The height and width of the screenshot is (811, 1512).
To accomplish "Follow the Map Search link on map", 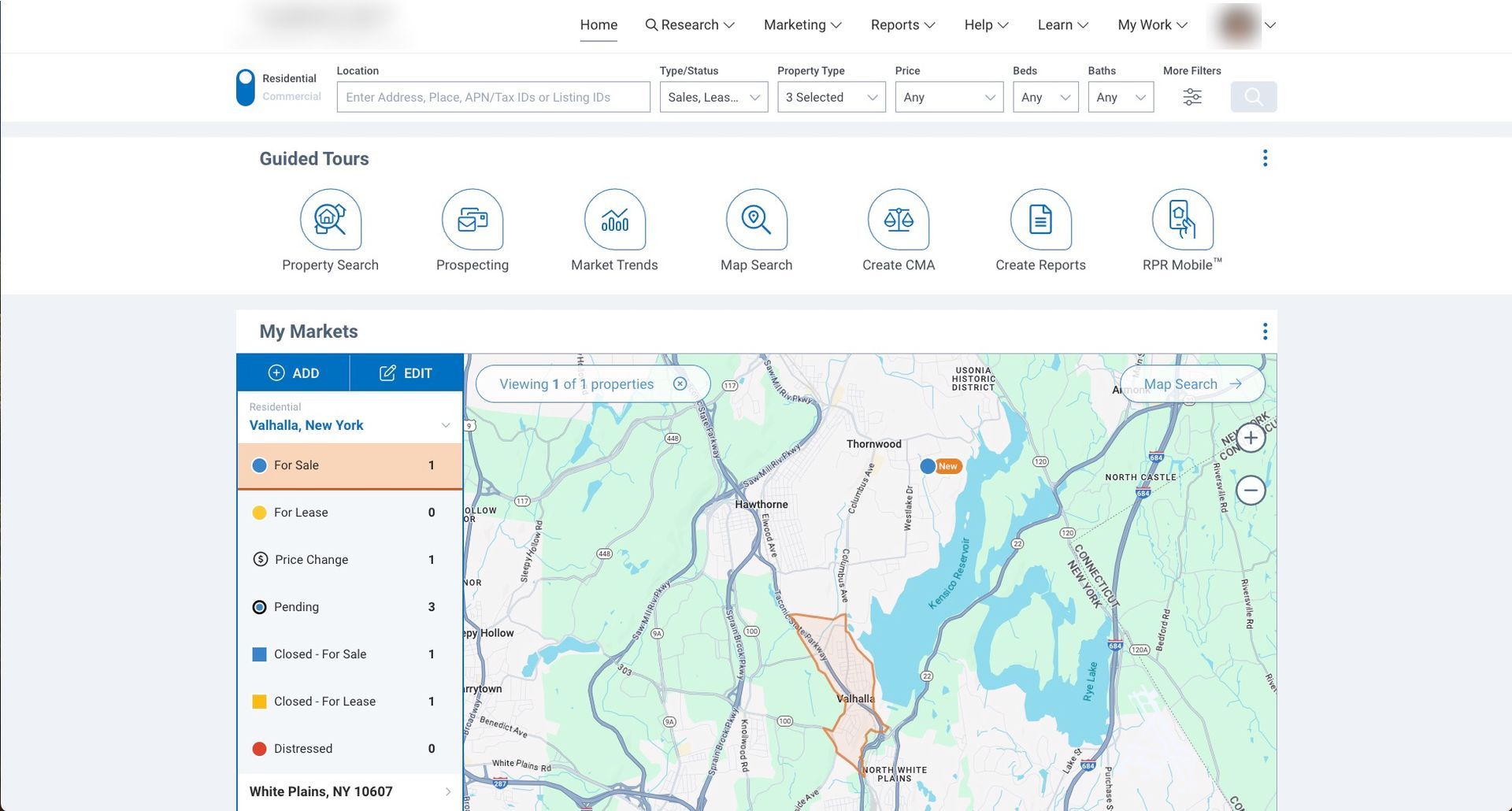I will (x=1191, y=384).
